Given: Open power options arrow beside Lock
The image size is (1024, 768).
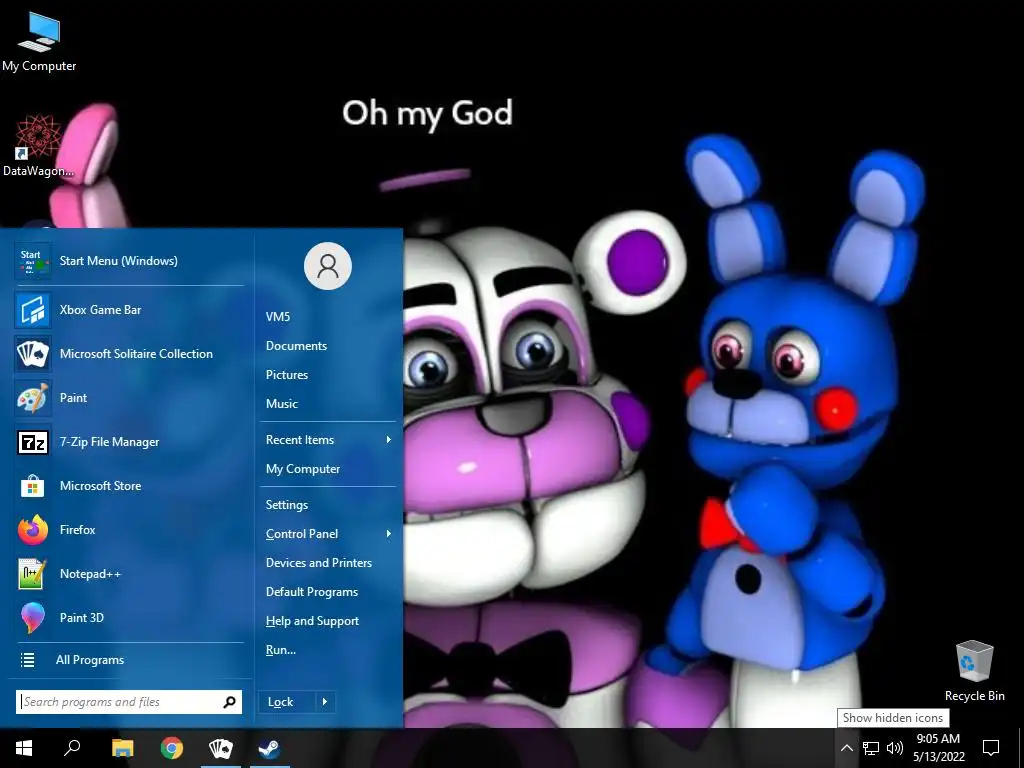Looking at the screenshot, I should tap(325, 702).
